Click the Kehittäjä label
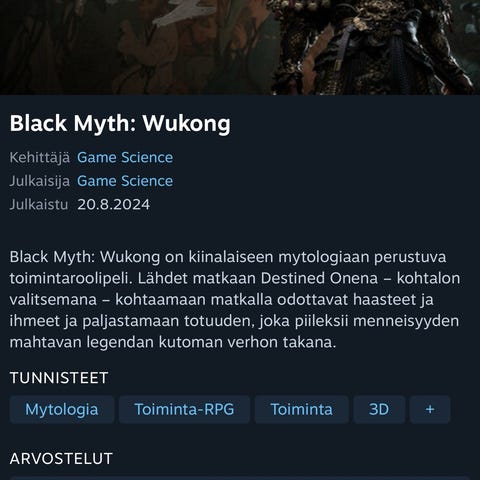 click(40, 157)
